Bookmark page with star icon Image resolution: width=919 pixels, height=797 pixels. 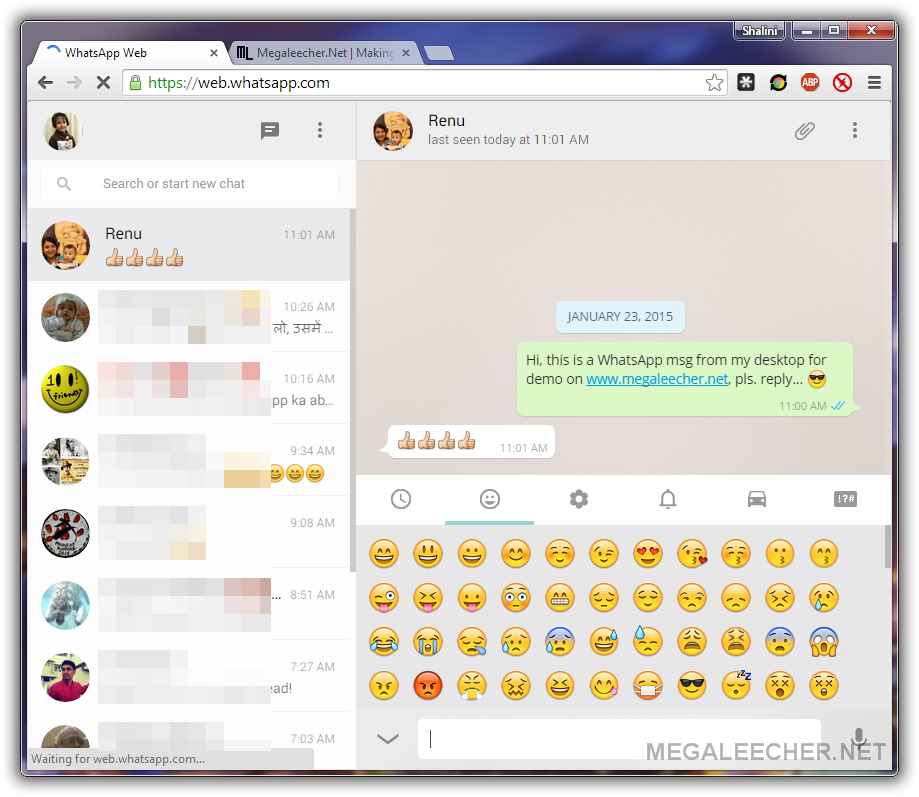[x=714, y=83]
